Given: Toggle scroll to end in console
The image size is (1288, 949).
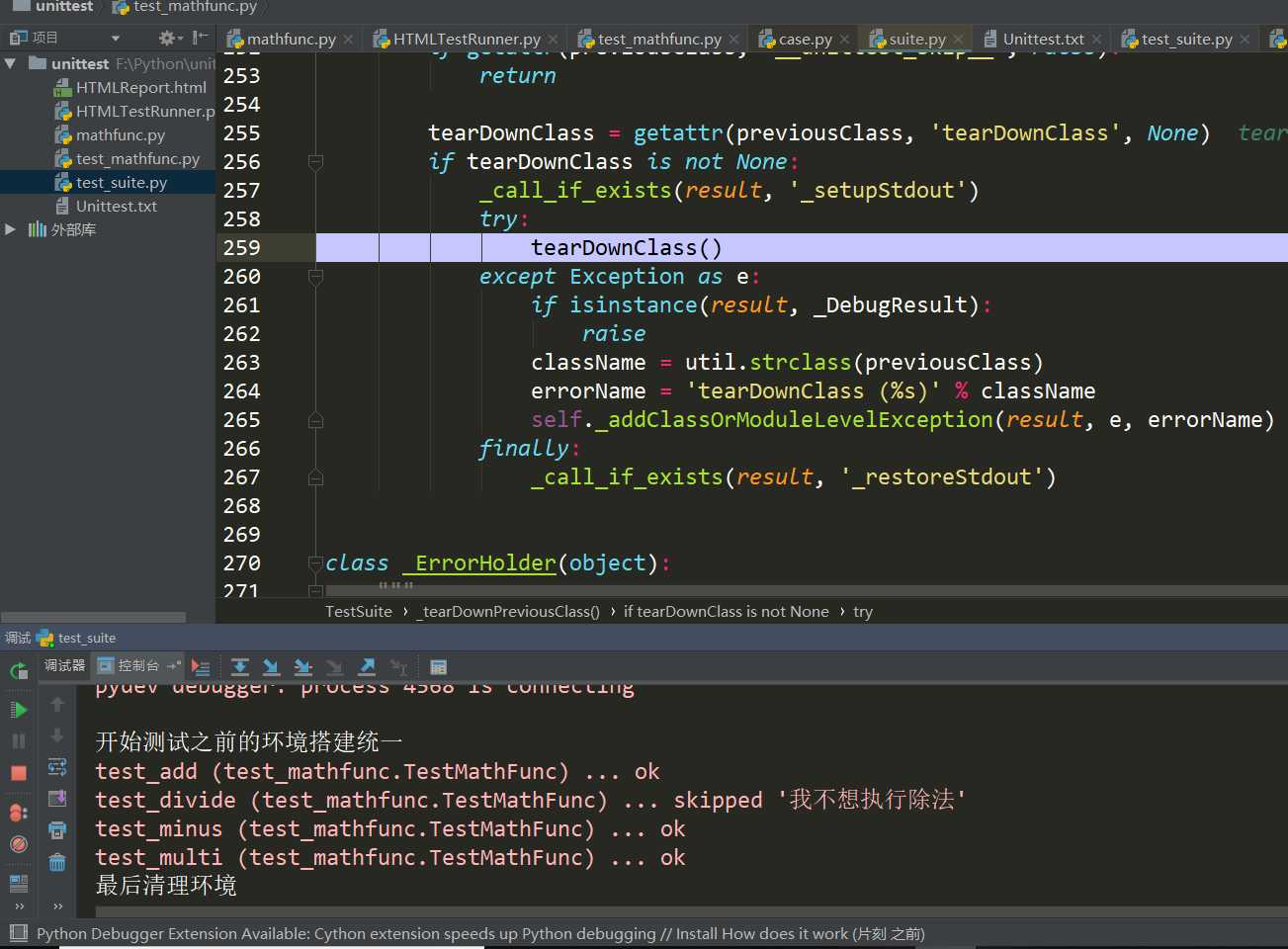Looking at the screenshot, I should tap(57, 799).
